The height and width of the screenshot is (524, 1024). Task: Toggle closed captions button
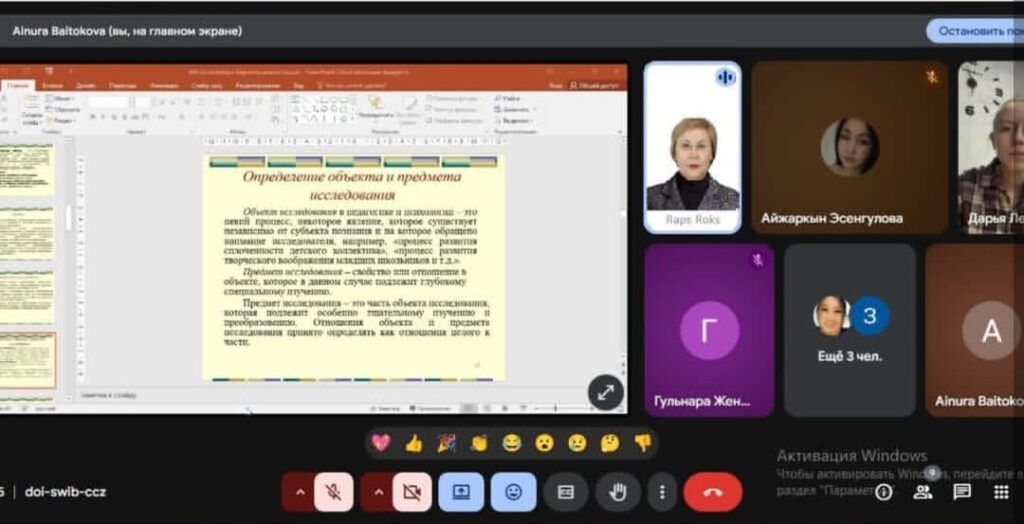(566, 492)
